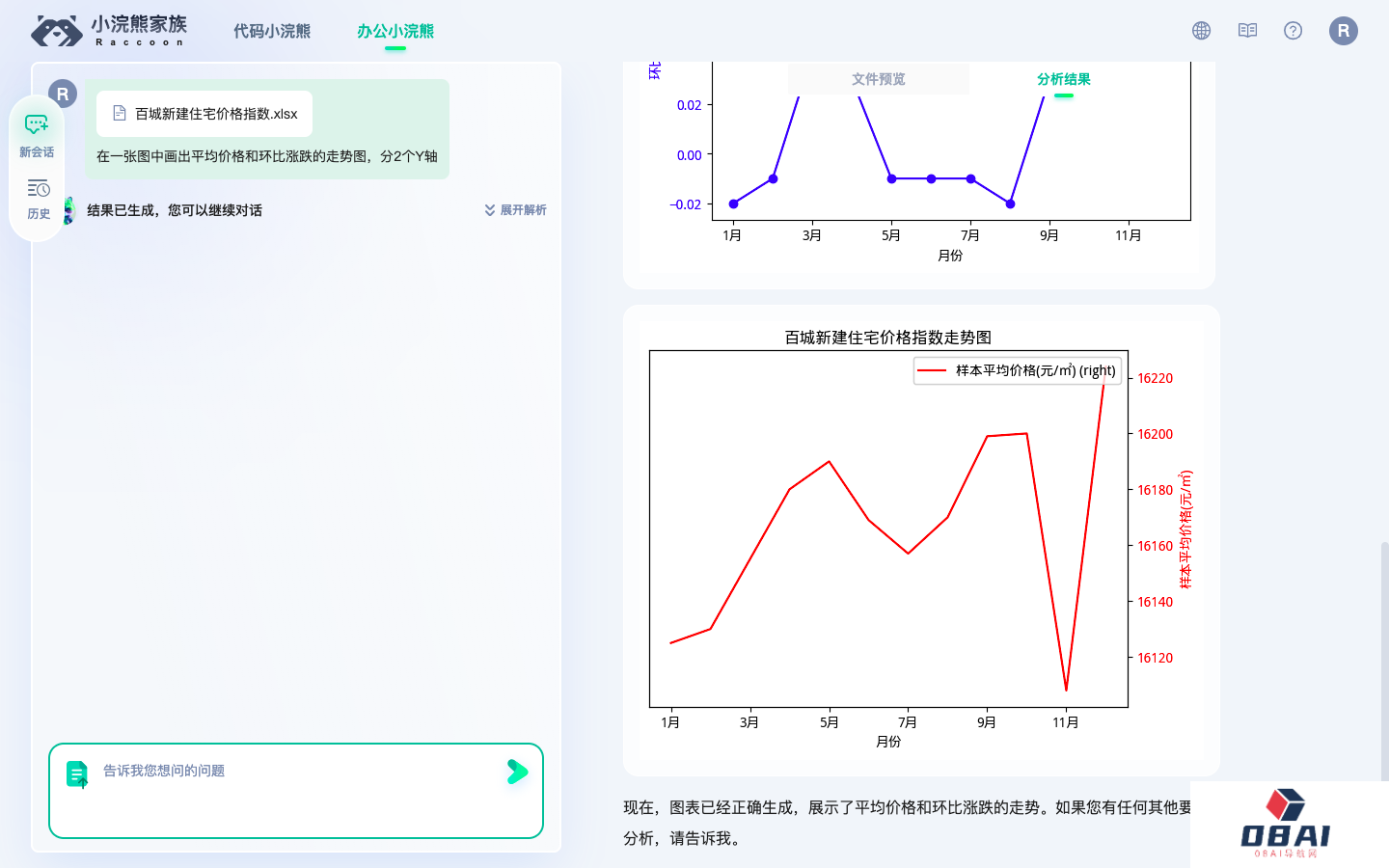This screenshot has width=1389, height=868.
Task: Click the help question mark icon
Action: tap(1294, 31)
